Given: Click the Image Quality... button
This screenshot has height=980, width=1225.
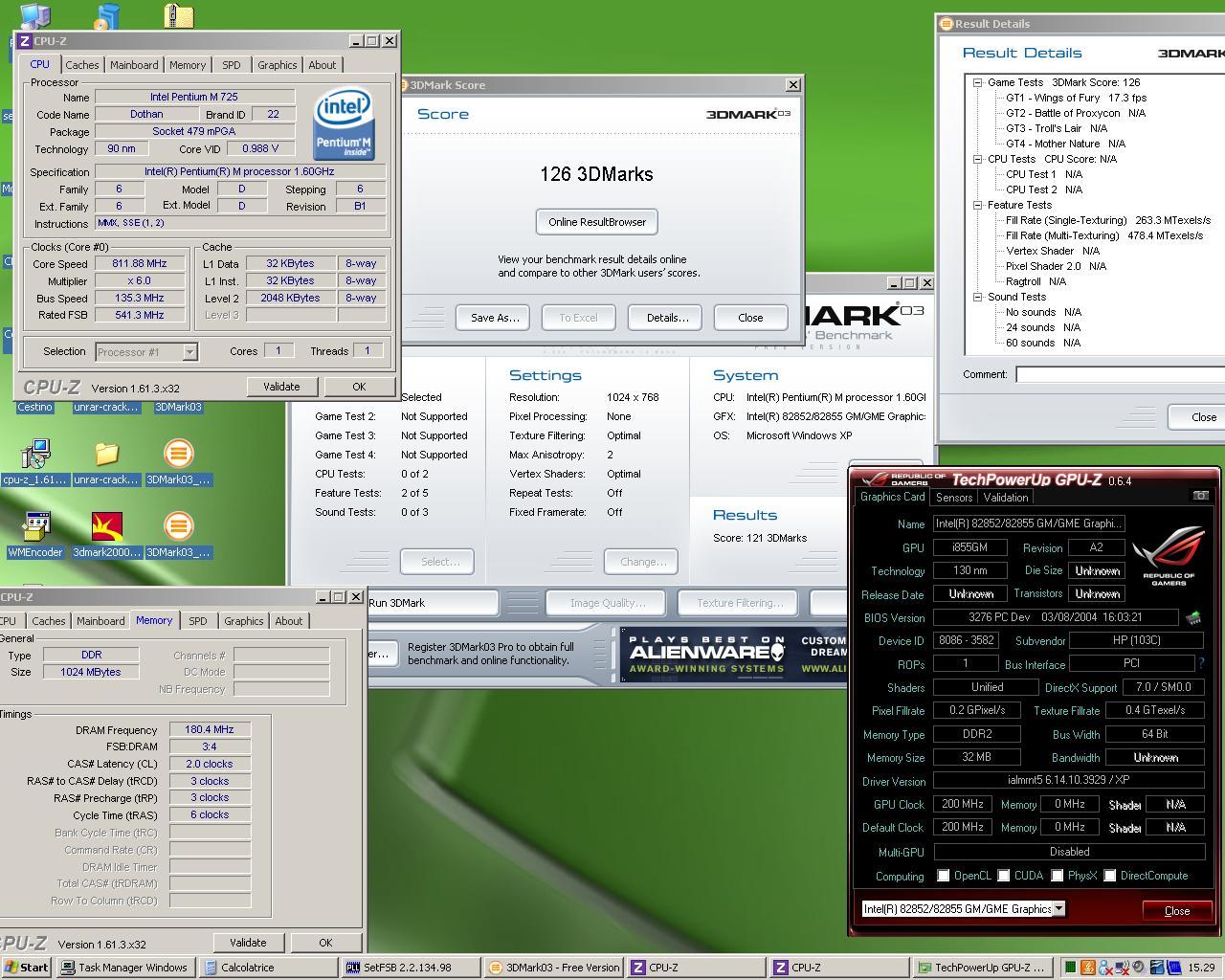Looking at the screenshot, I should tap(608, 603).
